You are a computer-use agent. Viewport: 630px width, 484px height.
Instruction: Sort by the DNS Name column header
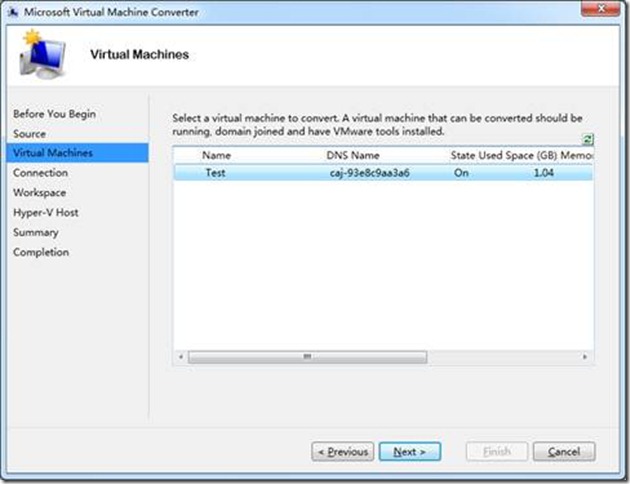[353, 155]
